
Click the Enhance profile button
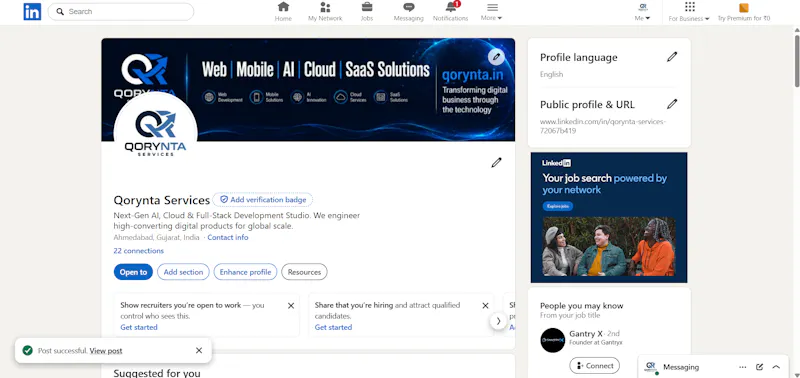tap(245, 272)
